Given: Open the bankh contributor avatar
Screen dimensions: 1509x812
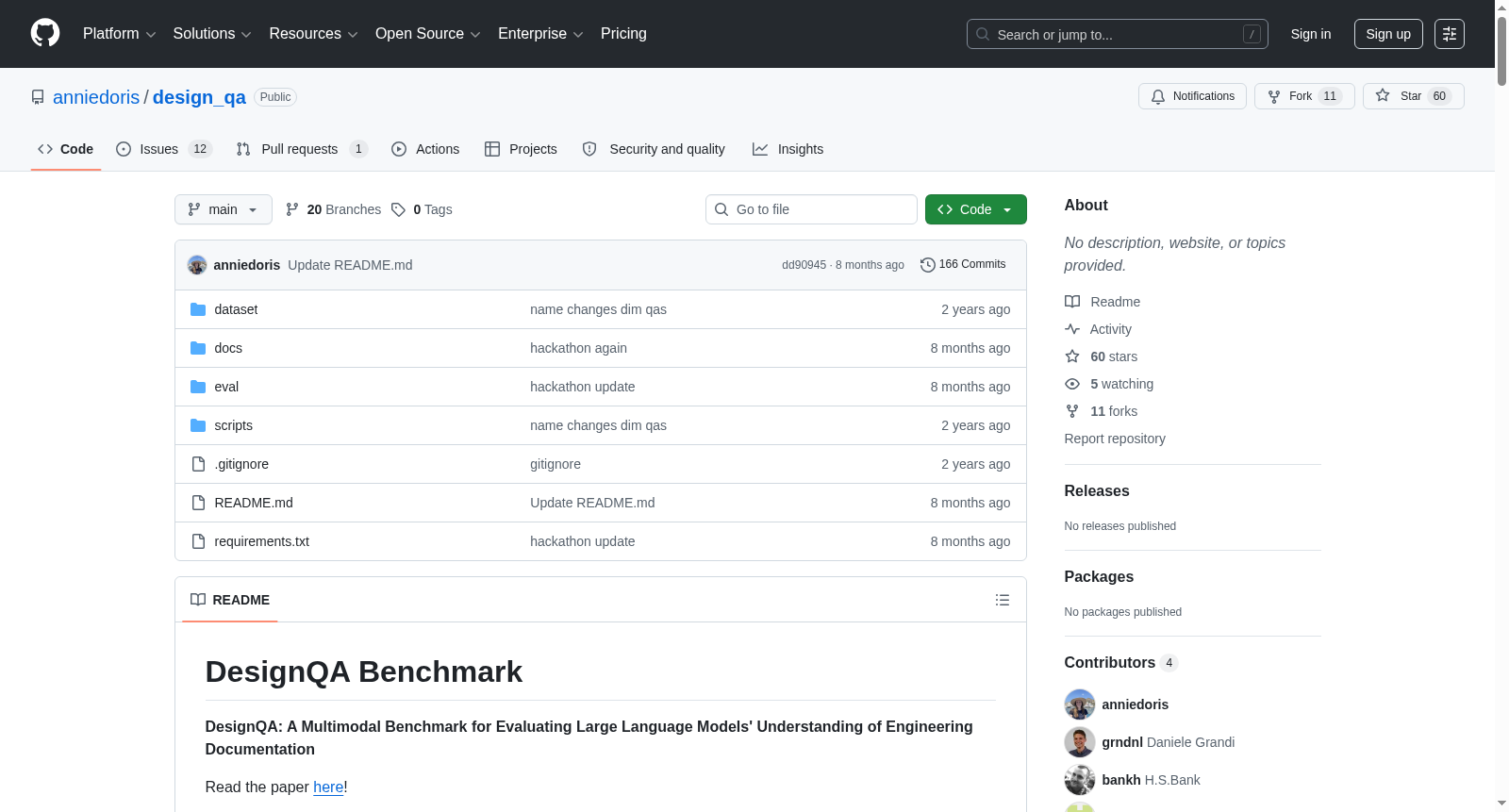Looking at the screenshot, I should click(1080, 780).
